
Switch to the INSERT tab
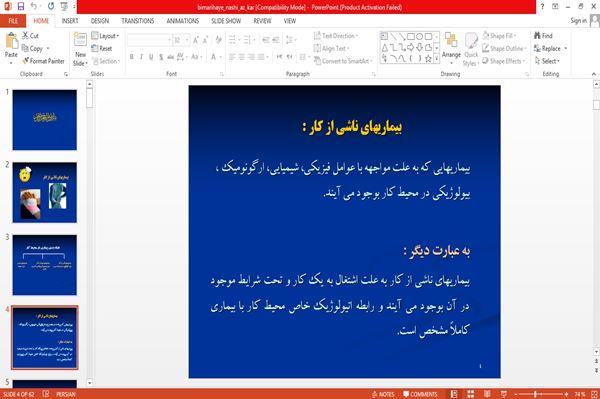(x=70, y=21)
